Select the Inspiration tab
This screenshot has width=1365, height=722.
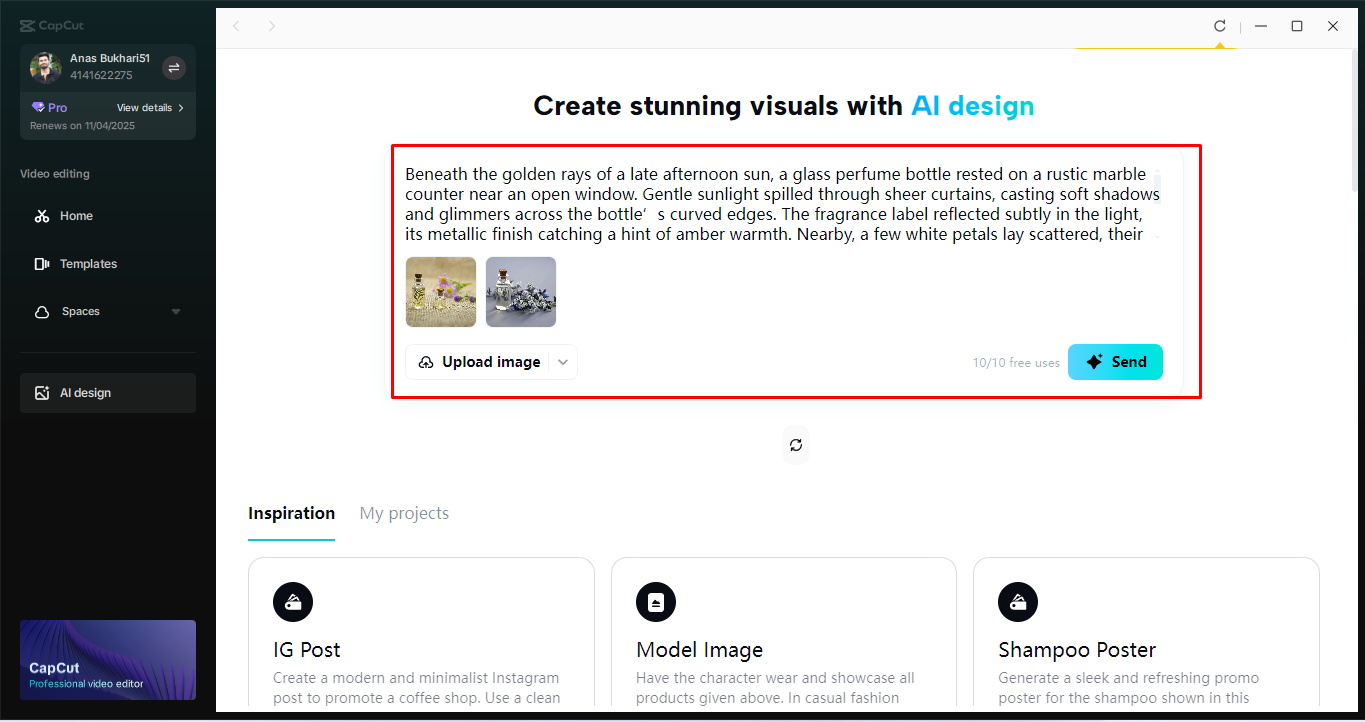[291, 513]
